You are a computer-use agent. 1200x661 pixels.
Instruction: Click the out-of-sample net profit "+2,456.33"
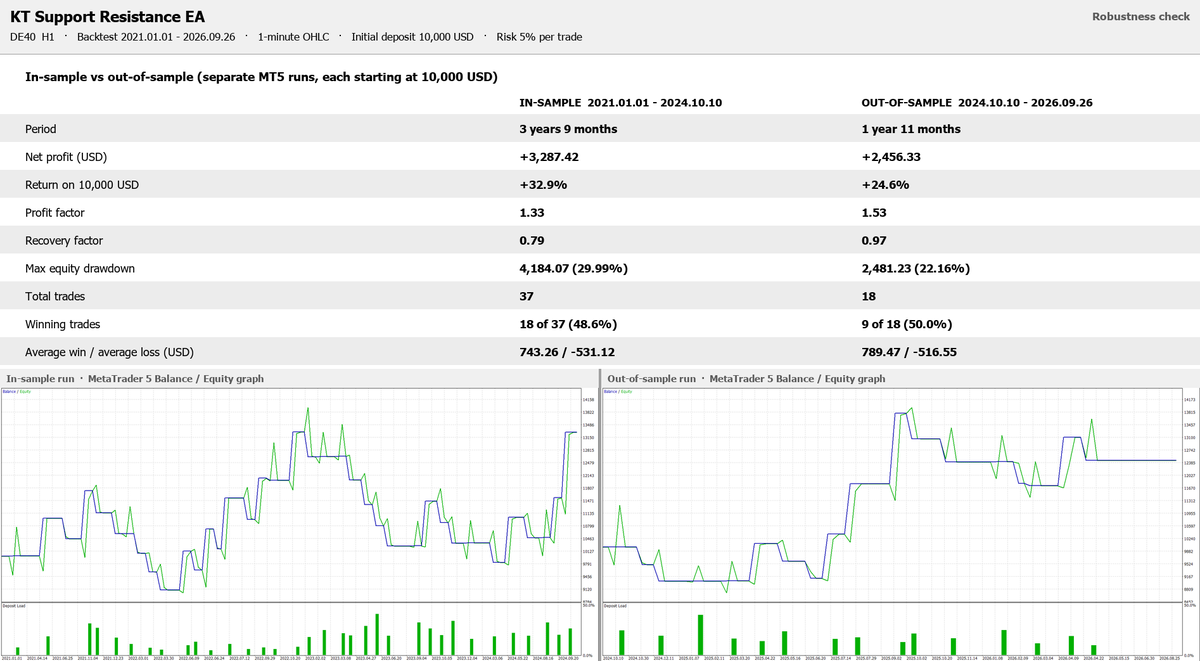point(892,157)
